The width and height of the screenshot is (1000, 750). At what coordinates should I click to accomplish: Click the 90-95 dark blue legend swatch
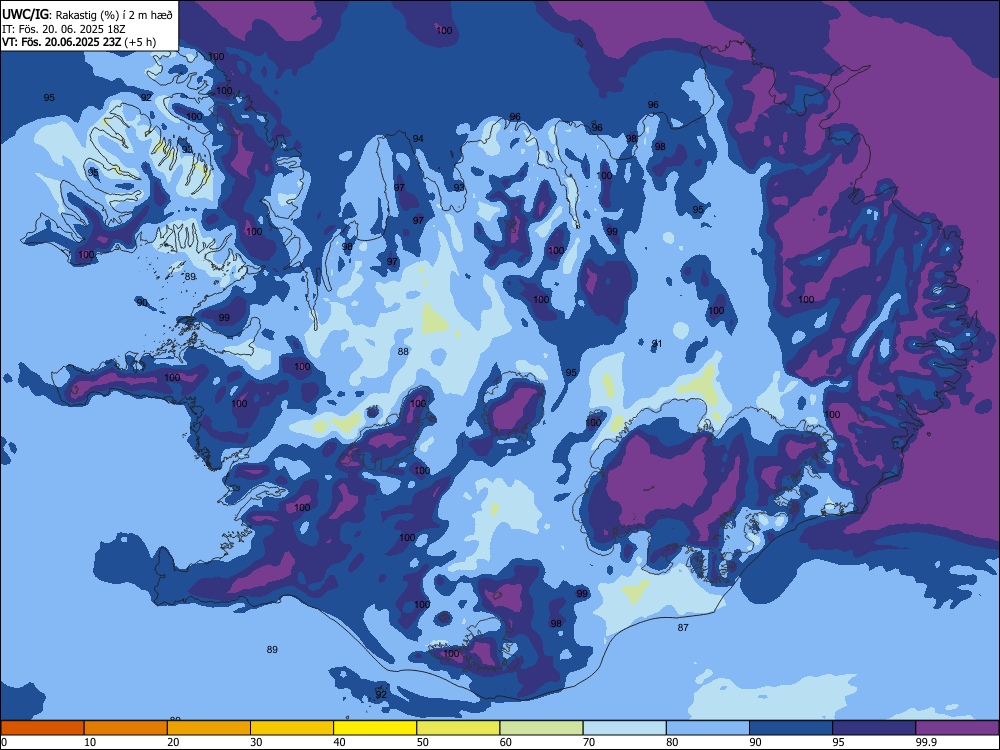tap(791, 727)
